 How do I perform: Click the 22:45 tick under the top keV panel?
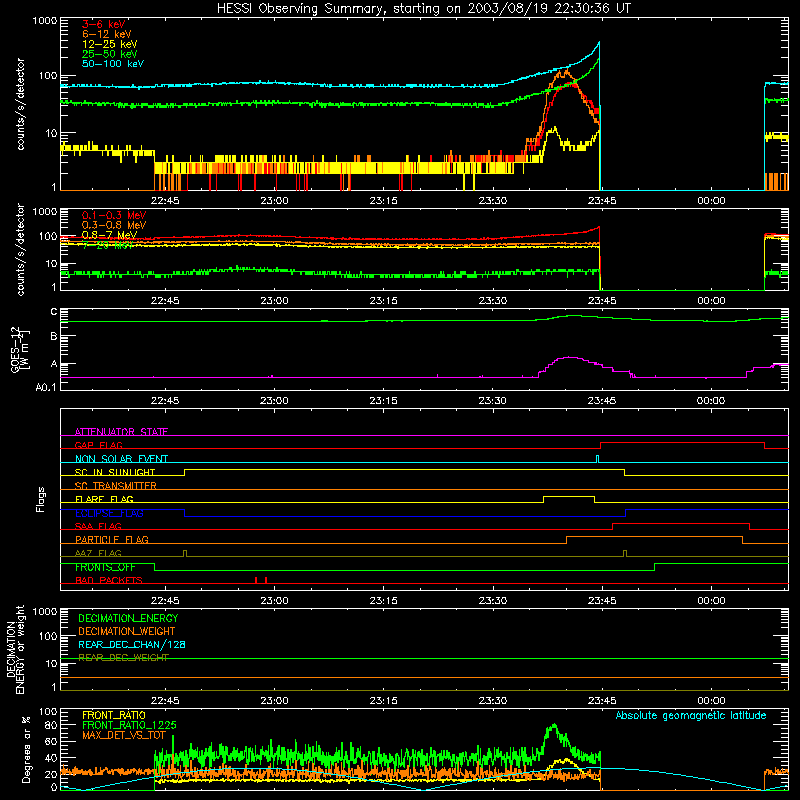click(165, 201)
